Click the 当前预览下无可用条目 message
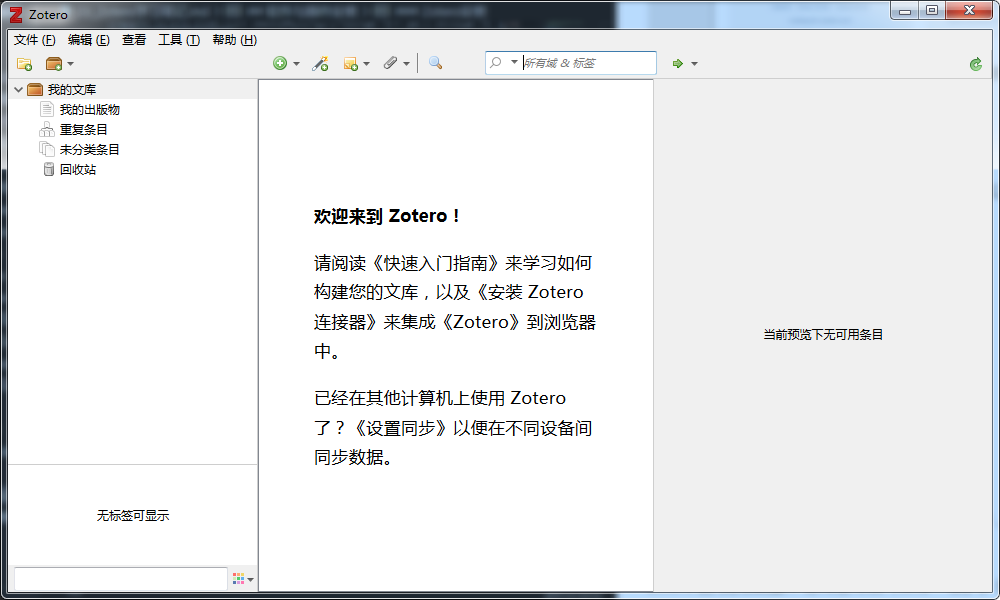The width and height of the screenshot is (1000, 600). point(823,334)
